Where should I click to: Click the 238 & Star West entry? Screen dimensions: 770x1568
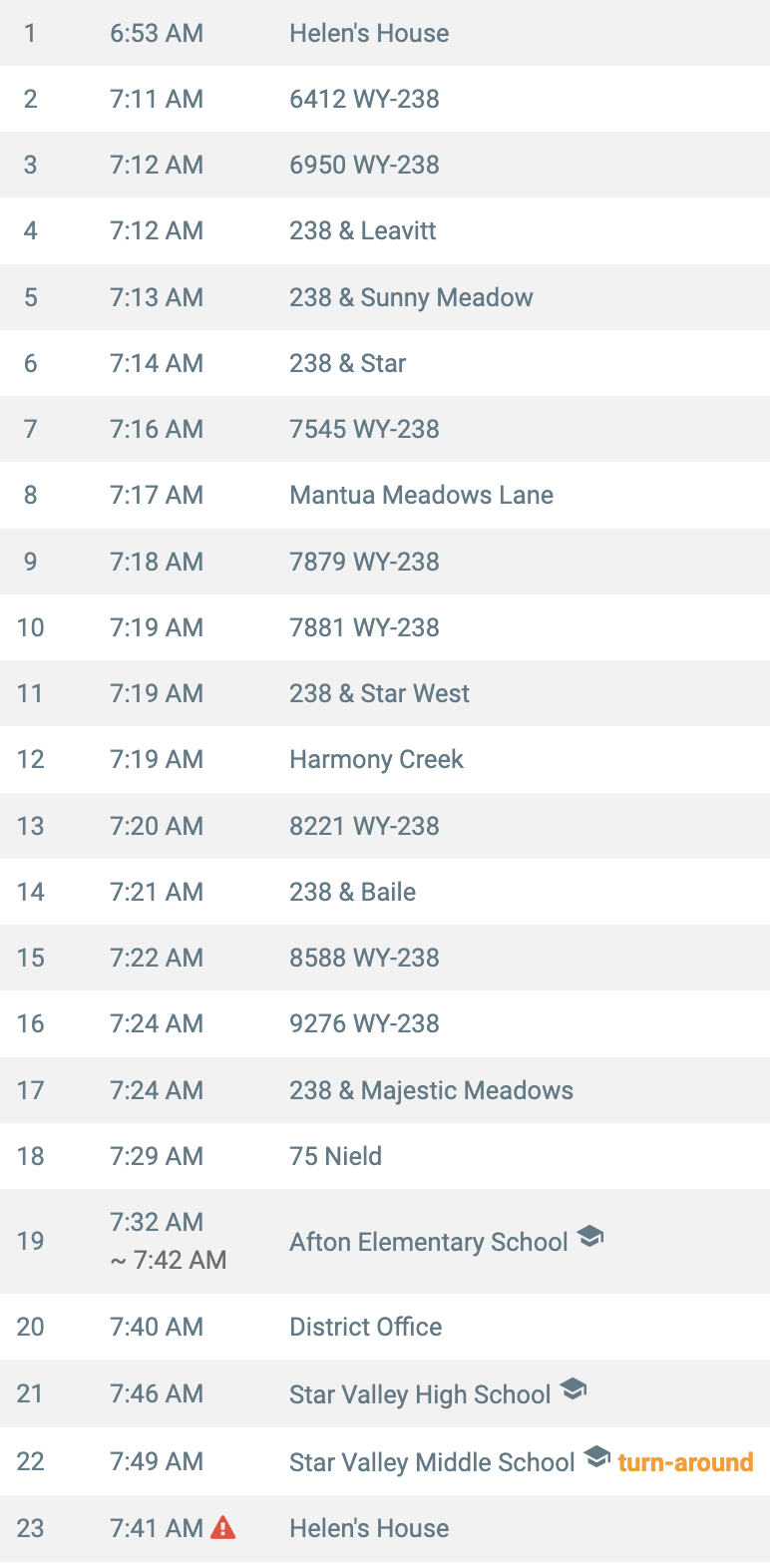[x=385, y=693]
